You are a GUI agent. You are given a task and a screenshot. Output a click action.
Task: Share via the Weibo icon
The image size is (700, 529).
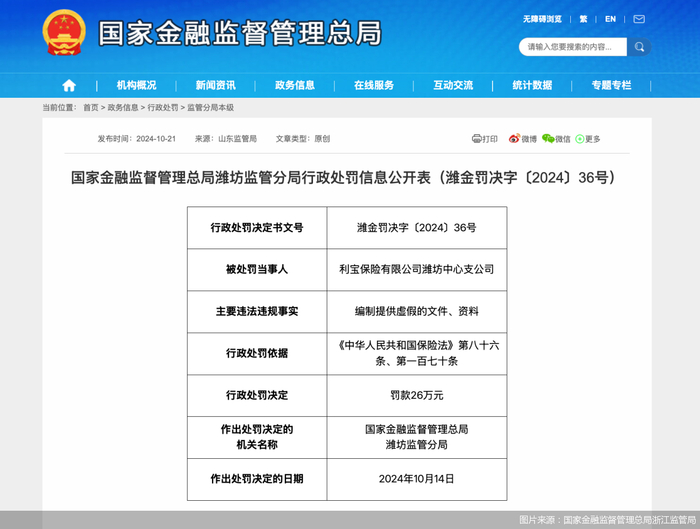[x=514, y=139]
